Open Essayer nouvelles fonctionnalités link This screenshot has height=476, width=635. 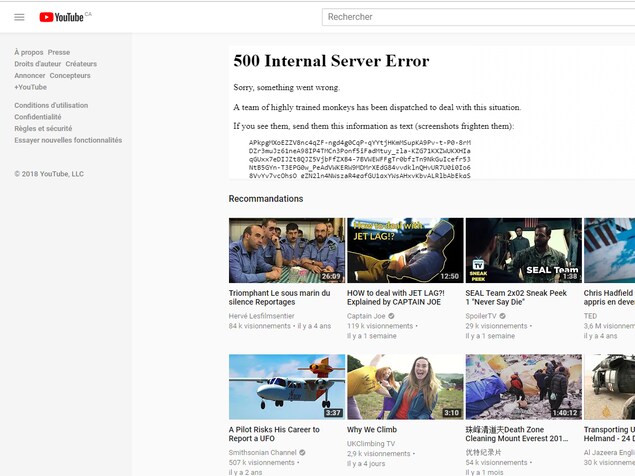[68, 140]
